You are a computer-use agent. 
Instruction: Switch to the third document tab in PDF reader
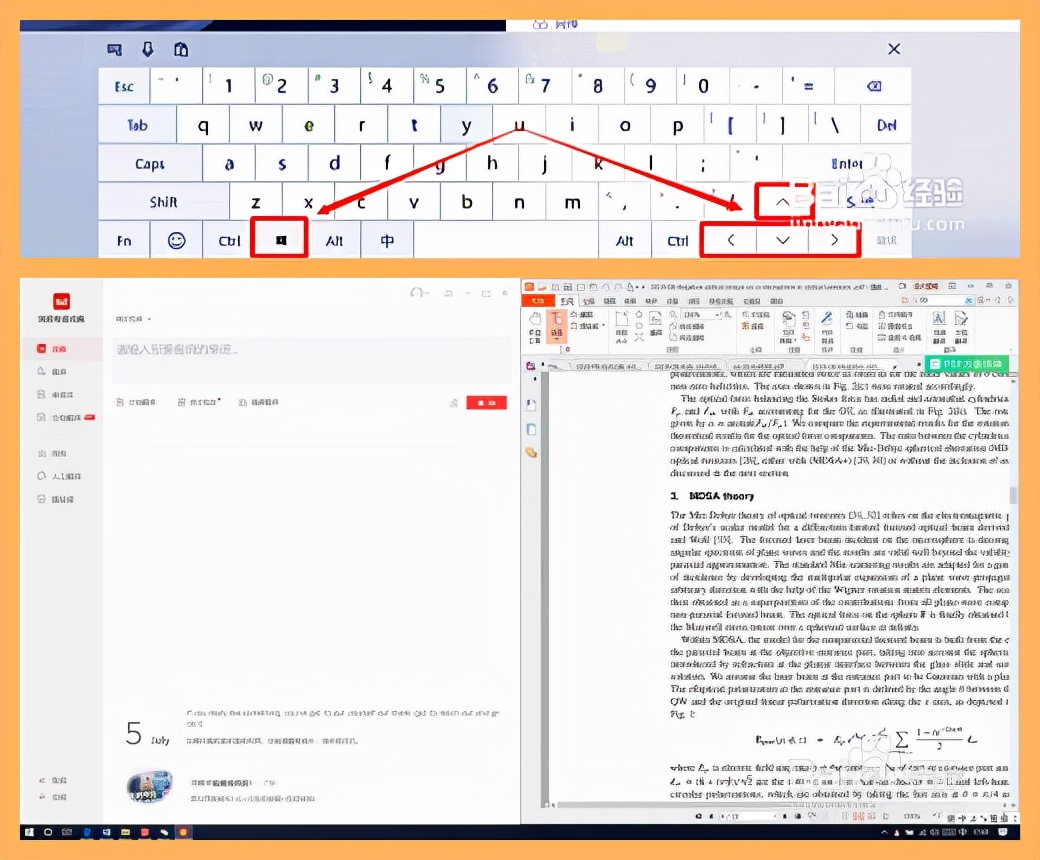pyautogui.click(x=764, y=365)
